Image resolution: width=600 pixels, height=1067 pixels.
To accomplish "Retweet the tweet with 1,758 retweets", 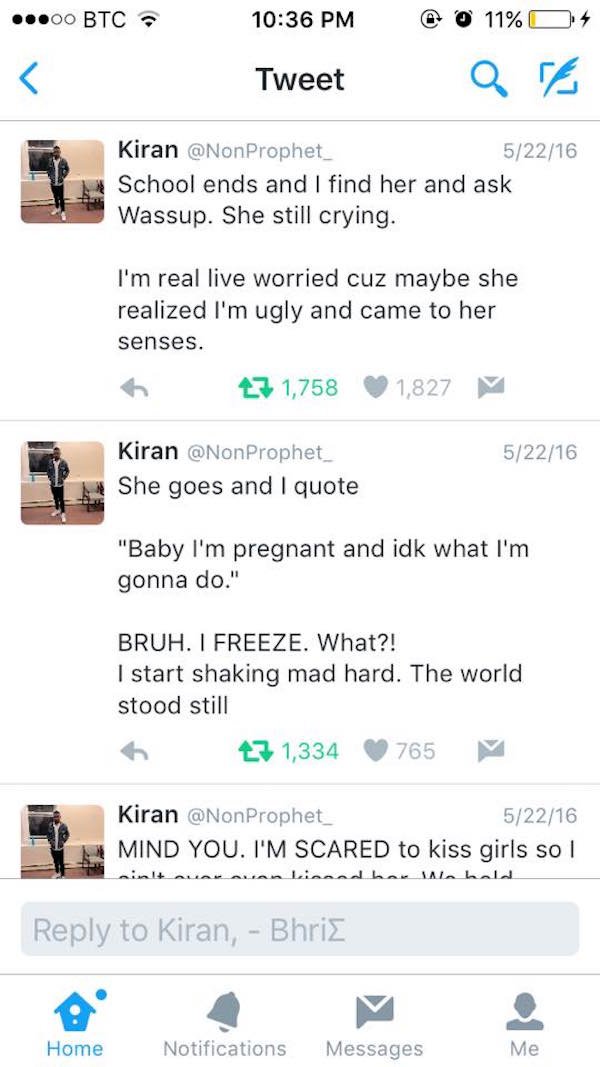I will tap(256, 388).
